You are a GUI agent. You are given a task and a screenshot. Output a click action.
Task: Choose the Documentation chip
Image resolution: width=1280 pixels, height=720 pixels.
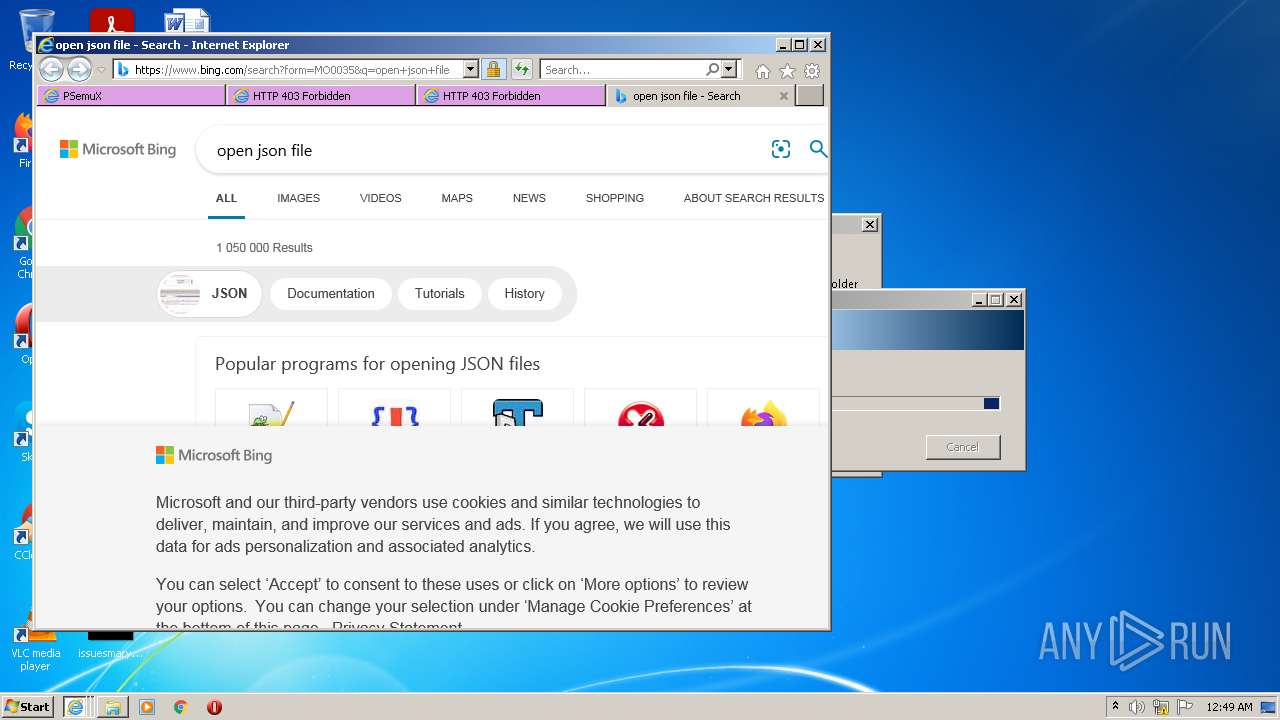331,294
